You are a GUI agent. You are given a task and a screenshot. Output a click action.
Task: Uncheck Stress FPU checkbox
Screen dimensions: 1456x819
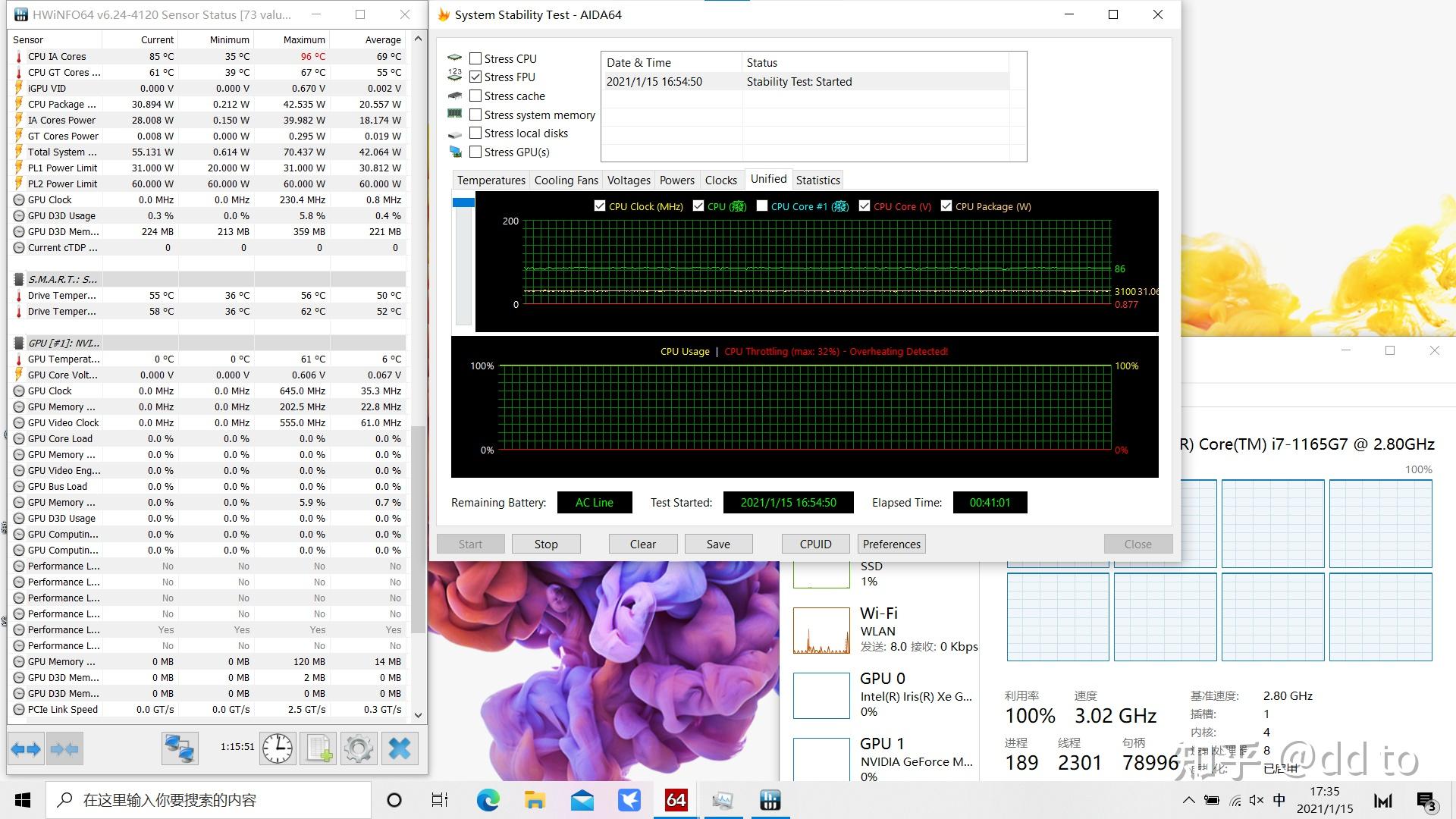(475, 77)
